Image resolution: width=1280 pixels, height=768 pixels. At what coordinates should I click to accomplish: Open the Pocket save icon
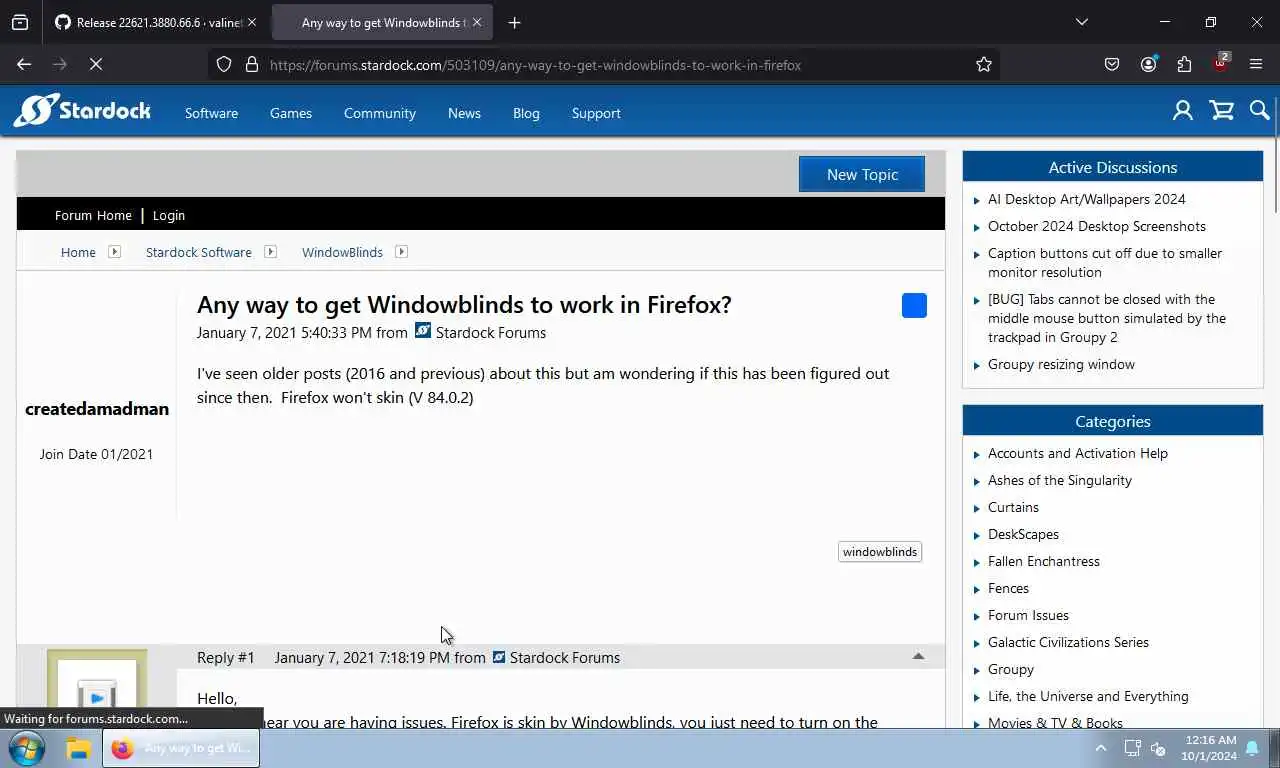1112,64
